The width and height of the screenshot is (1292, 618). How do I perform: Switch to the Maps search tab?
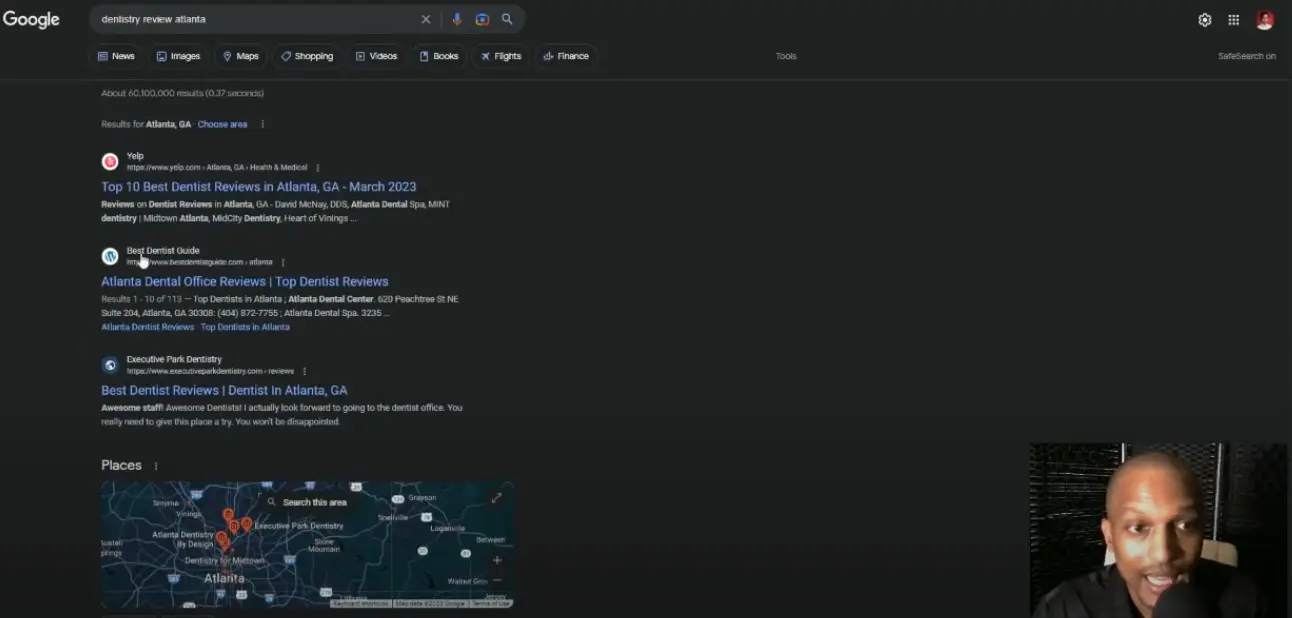(x=240, y=56)
